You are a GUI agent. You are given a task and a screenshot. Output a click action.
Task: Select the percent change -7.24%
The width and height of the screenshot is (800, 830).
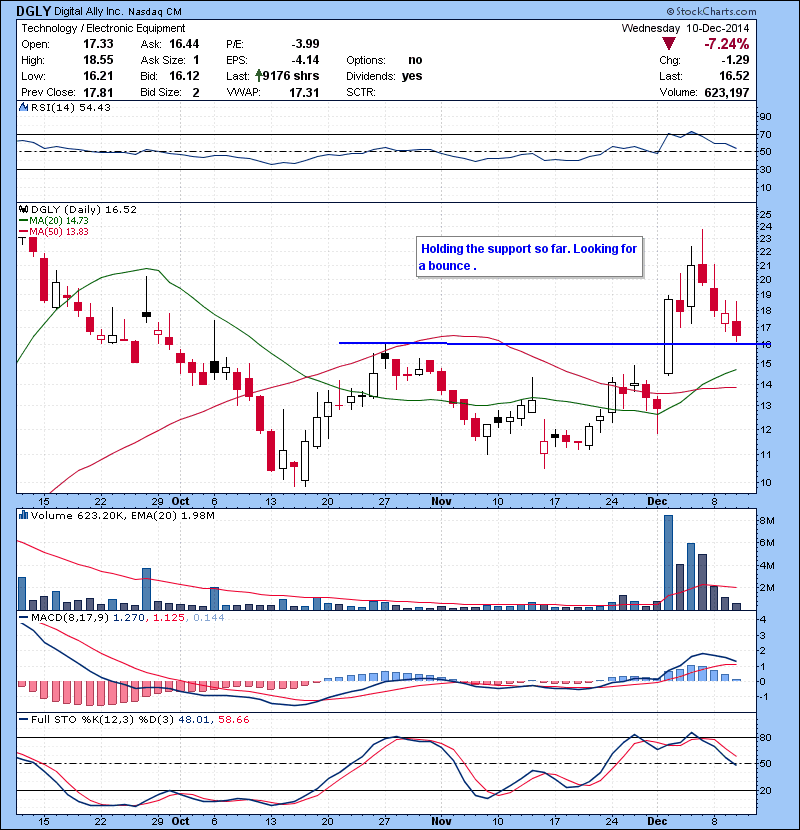(726, 43)
